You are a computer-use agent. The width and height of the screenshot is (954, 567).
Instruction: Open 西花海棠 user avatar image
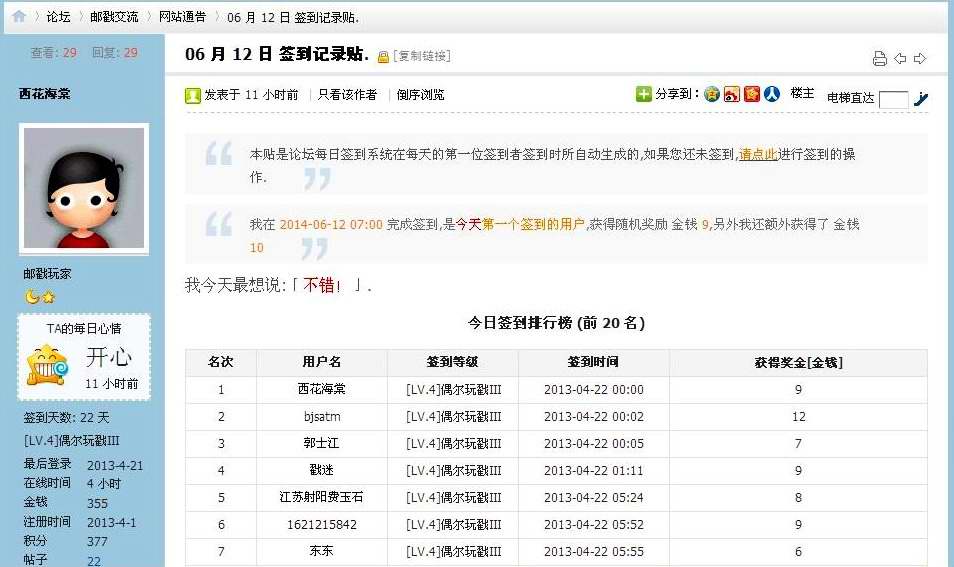click(83, 188)
